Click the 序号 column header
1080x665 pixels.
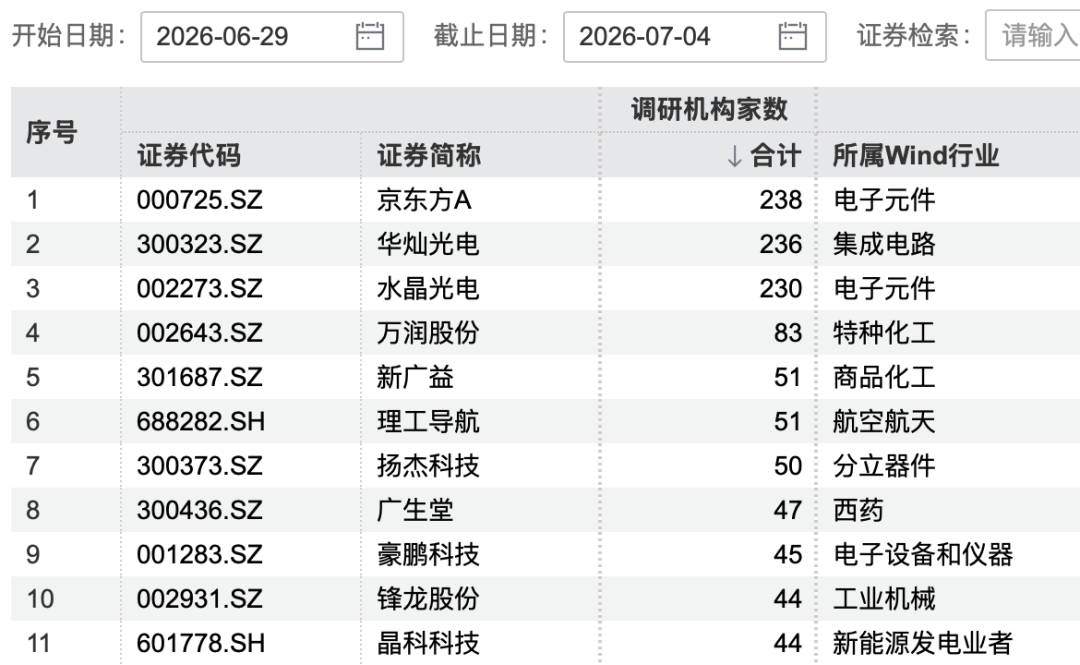52,132
